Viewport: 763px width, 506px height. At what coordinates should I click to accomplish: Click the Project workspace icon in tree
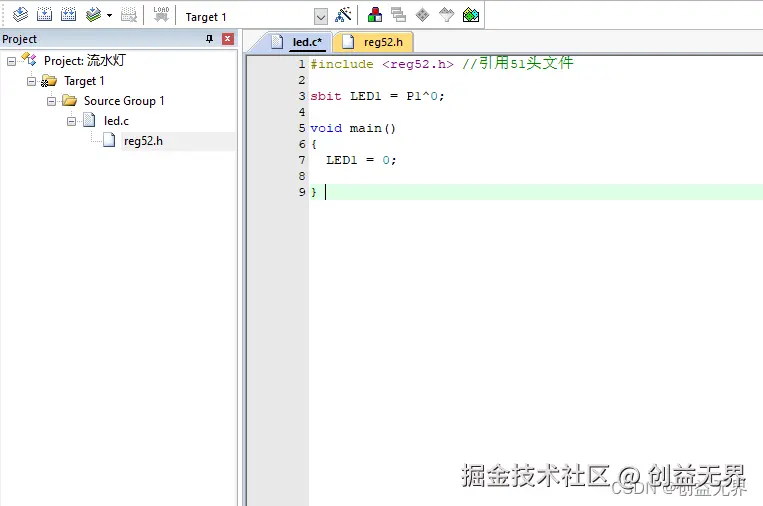pos(29,60)
